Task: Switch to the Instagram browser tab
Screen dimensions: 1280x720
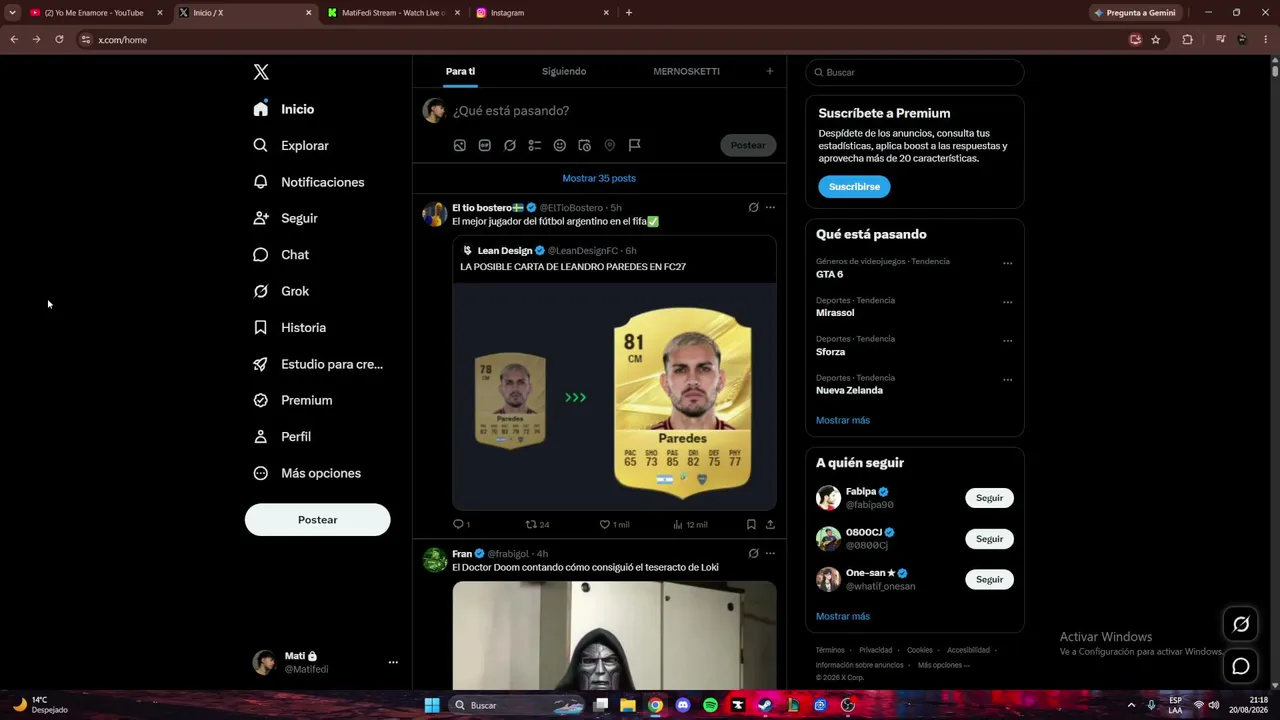Action: click(x=543, y=13)
